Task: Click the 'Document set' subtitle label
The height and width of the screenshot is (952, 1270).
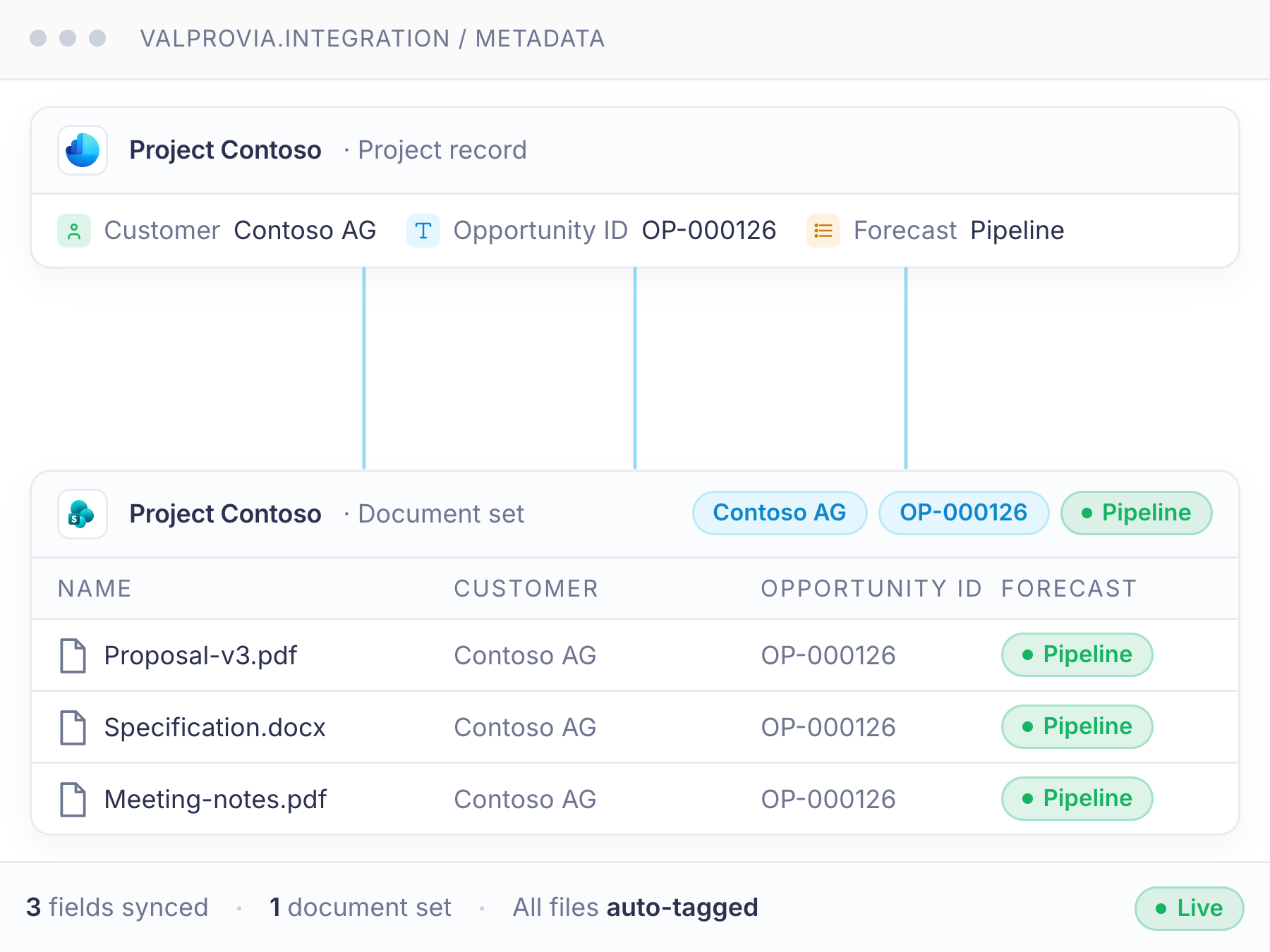Action: pos(442,514)
